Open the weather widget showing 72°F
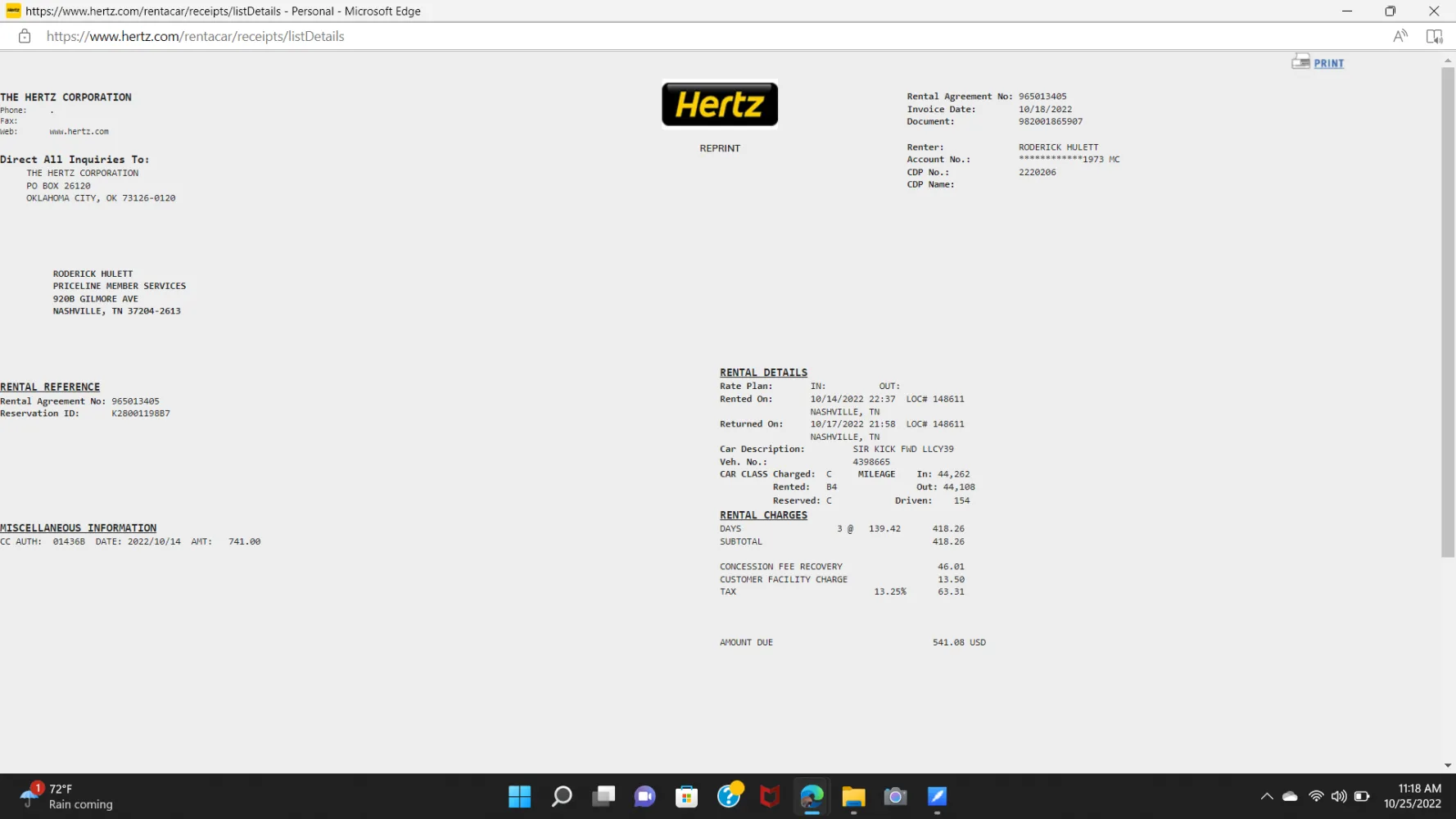This screenshot has height=819, width=1456. 67,796
